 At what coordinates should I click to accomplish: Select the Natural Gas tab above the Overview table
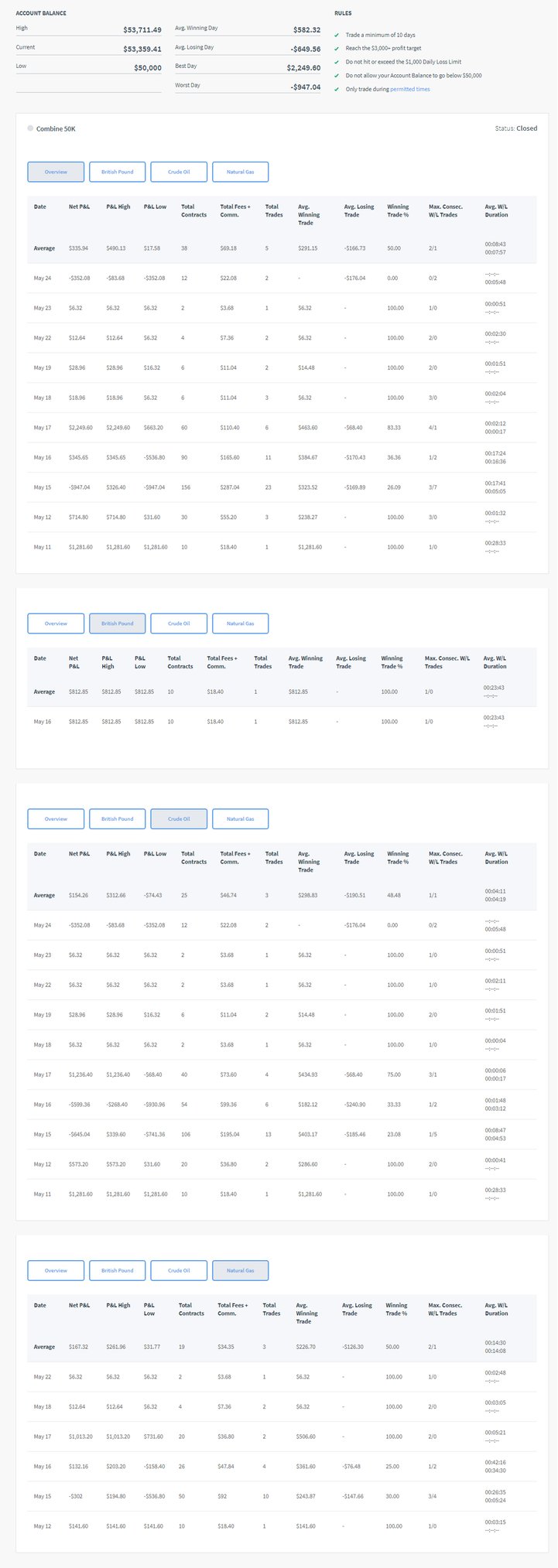(x=240, y=172)
